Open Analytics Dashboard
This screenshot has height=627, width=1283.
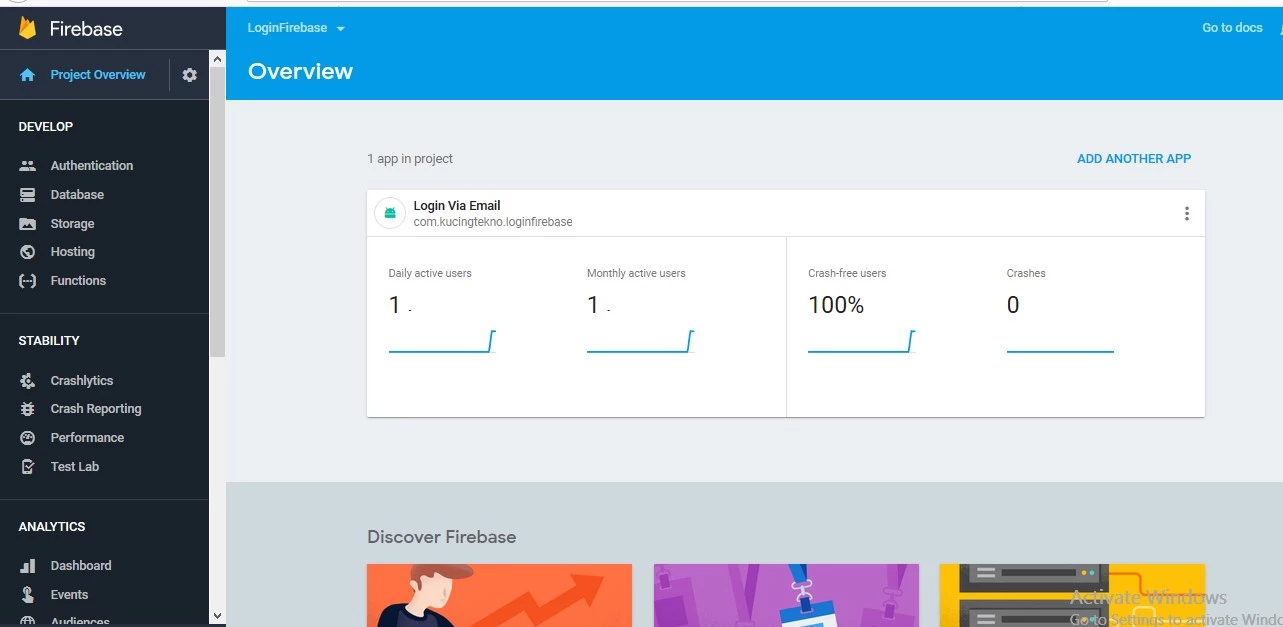click(81, 566)
